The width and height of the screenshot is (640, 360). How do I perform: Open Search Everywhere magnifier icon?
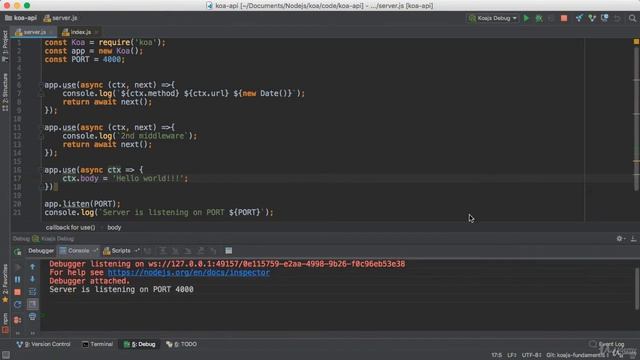tap(632, 18)
